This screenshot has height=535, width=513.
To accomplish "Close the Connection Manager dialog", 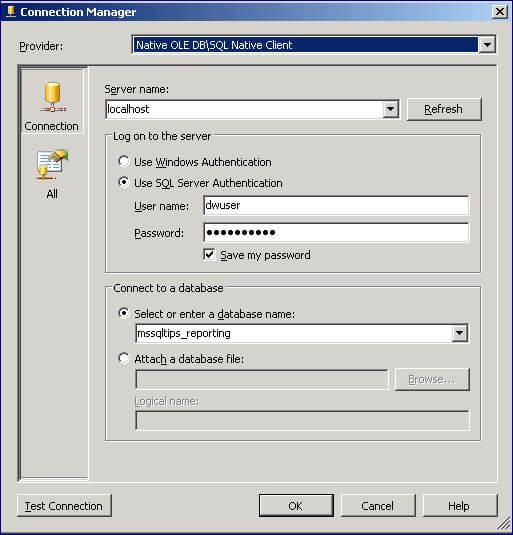I will click(500, 12).
